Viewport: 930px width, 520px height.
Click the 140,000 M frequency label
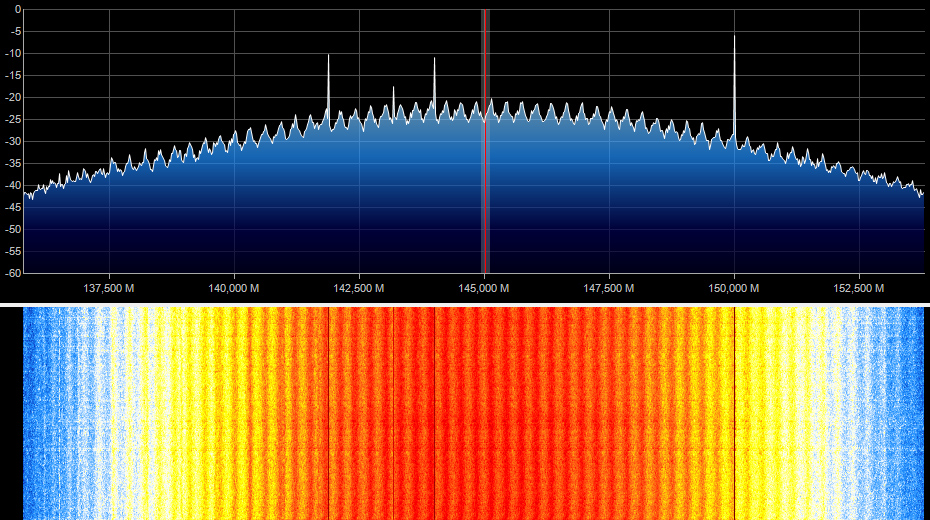point(234,289)
